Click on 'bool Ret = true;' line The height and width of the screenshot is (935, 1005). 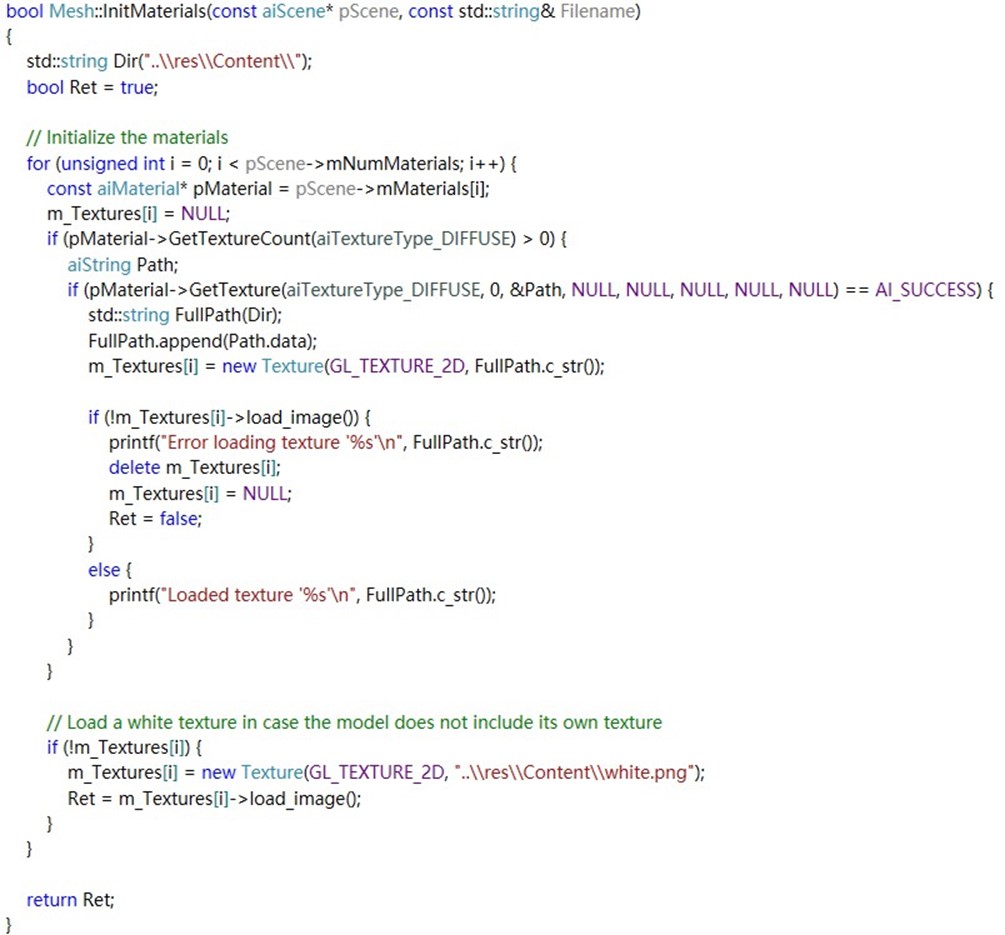point(92,87)
